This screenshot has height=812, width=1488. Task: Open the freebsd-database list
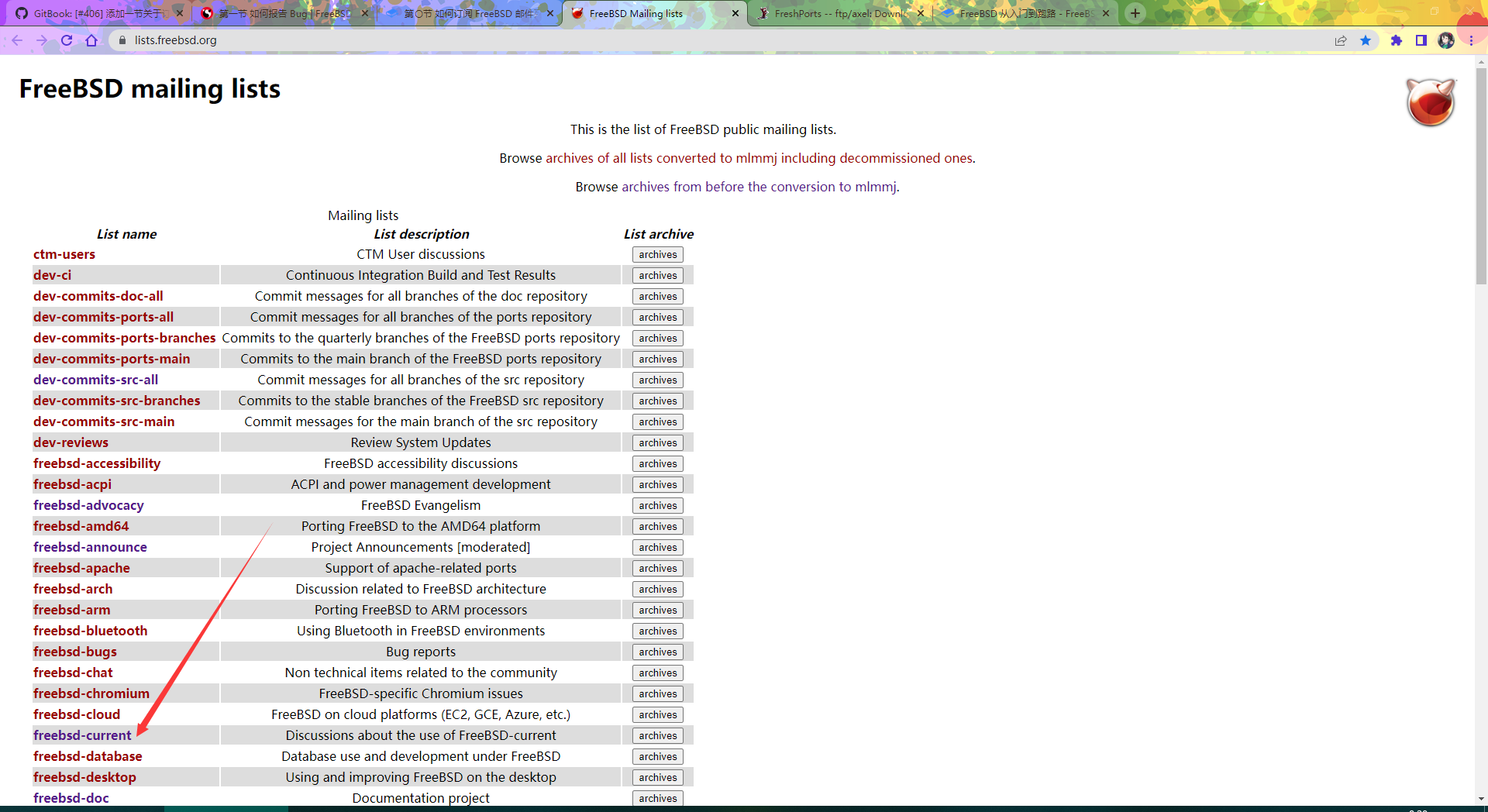point(88,756)
